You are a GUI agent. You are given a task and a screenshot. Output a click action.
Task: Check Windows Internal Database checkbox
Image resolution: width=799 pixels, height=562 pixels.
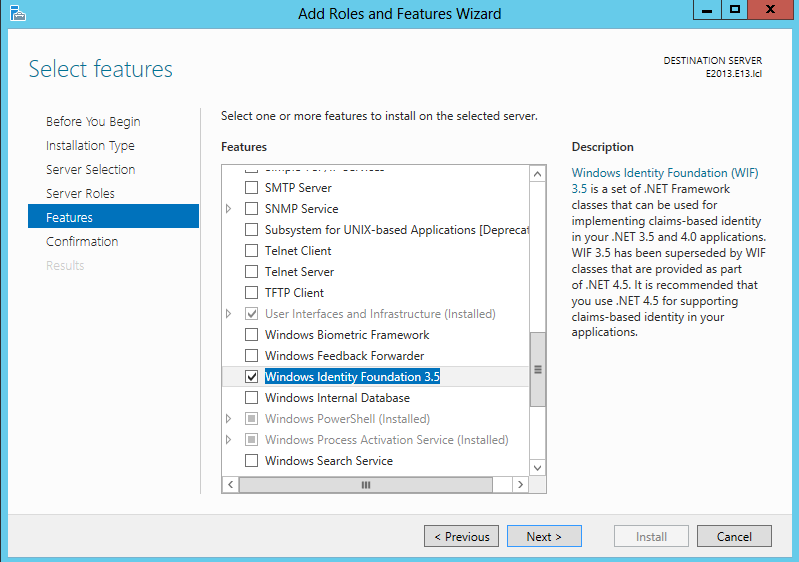click(x=251, y=397)
